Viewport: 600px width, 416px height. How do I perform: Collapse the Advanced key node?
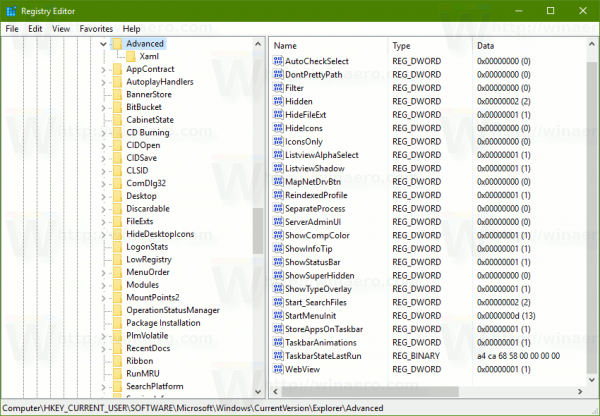(103, 44)
